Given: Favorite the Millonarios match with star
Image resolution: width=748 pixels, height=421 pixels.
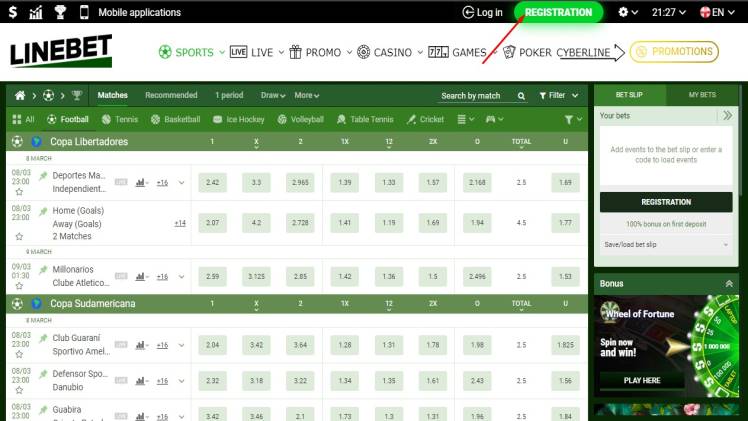Looking at the screenshot, I should 19,286.
